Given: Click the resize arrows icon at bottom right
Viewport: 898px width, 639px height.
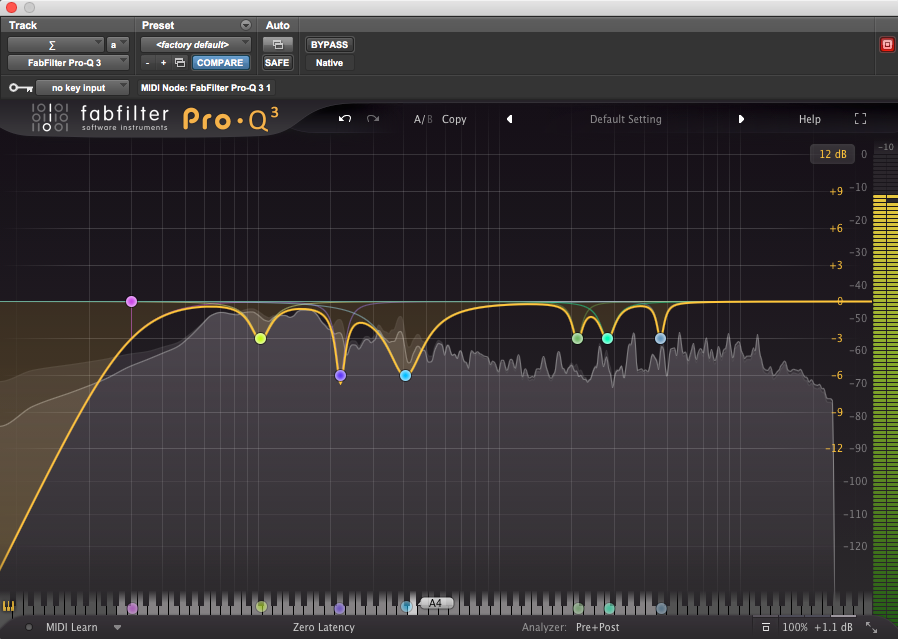Looking at the screenshot, I should (871, 628).
